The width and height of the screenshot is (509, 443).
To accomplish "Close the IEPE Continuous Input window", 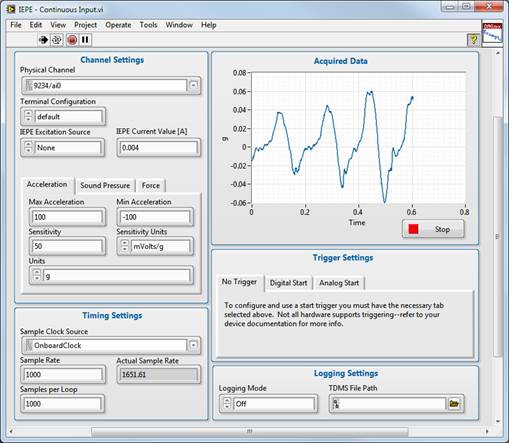I will [489, 6].
